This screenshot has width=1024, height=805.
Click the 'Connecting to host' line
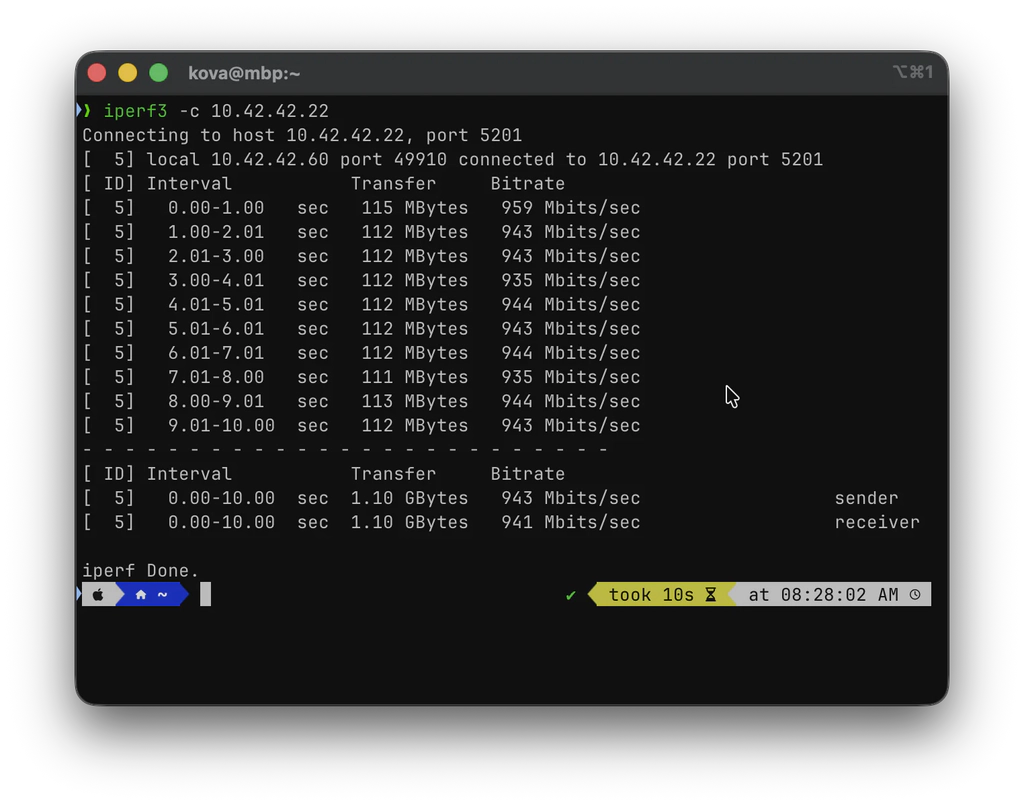[x=302, y=135]
